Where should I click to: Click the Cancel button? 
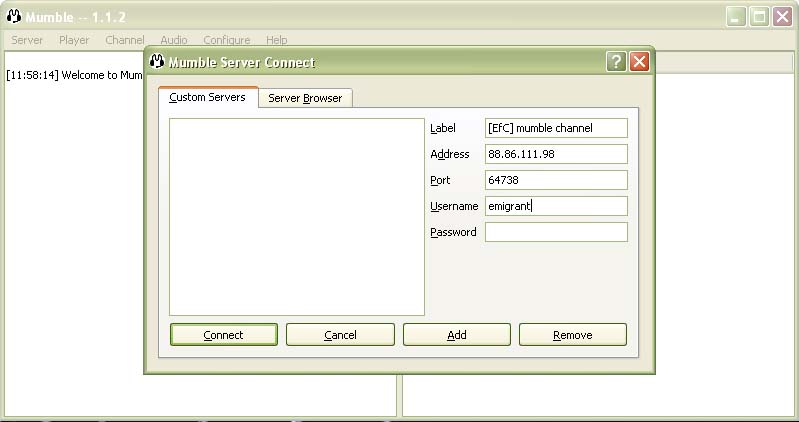pyautogui.click(x=340, y=335)
